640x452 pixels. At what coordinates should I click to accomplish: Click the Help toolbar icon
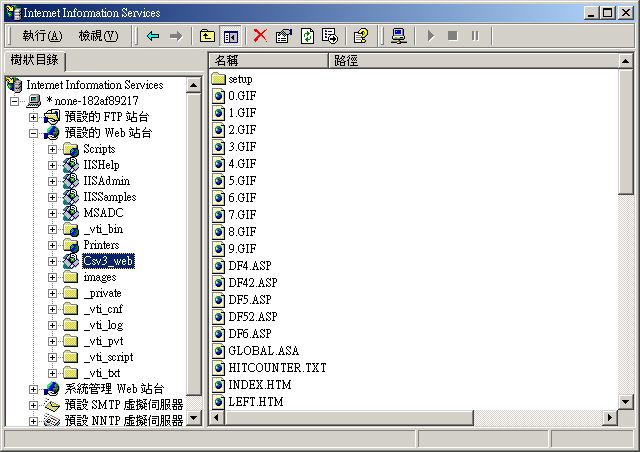(361, 36)
